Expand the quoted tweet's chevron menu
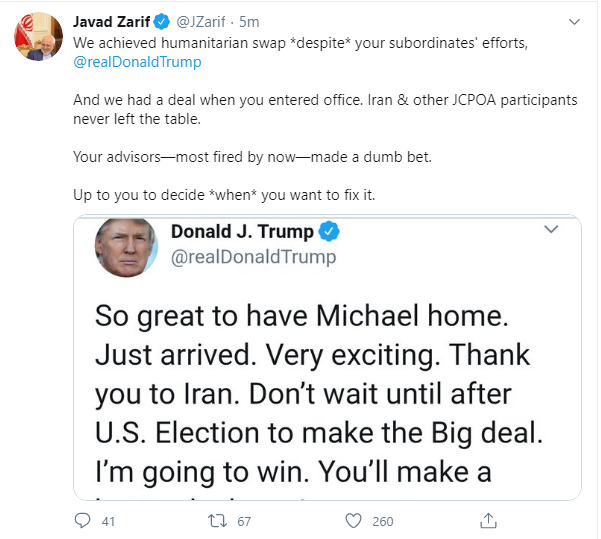This screenshot has width=601, height=539. coord(549,230)
